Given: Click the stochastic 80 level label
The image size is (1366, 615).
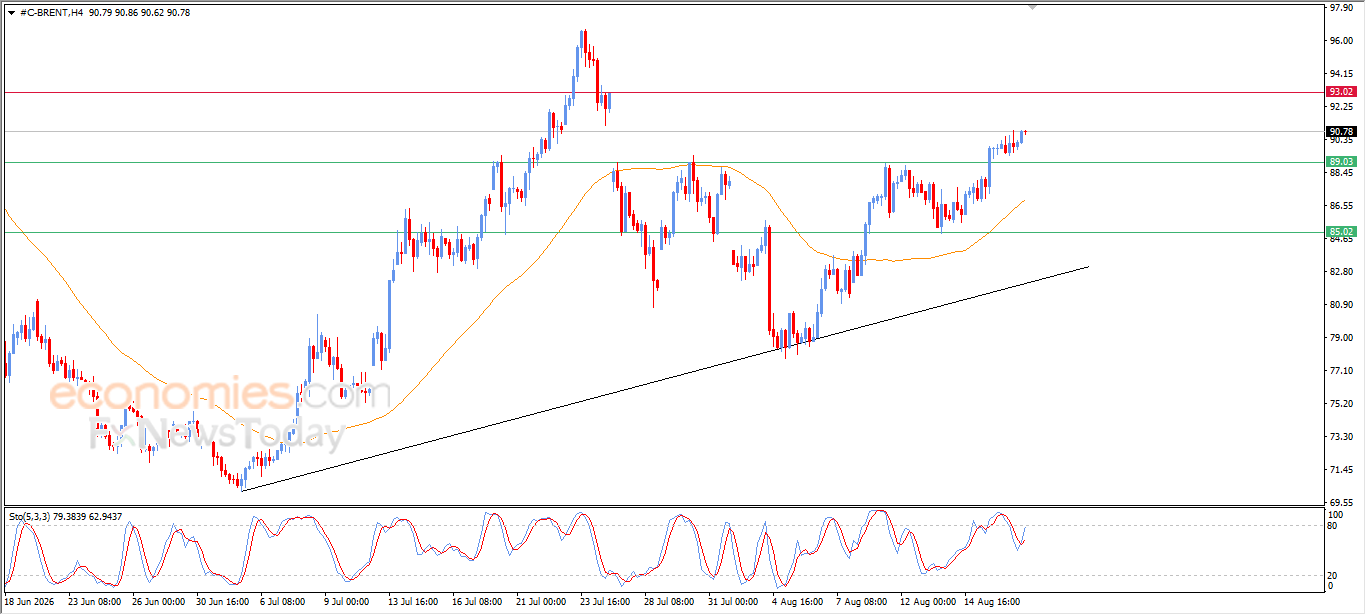Looking at the screenshot, I should (1334, 525).
